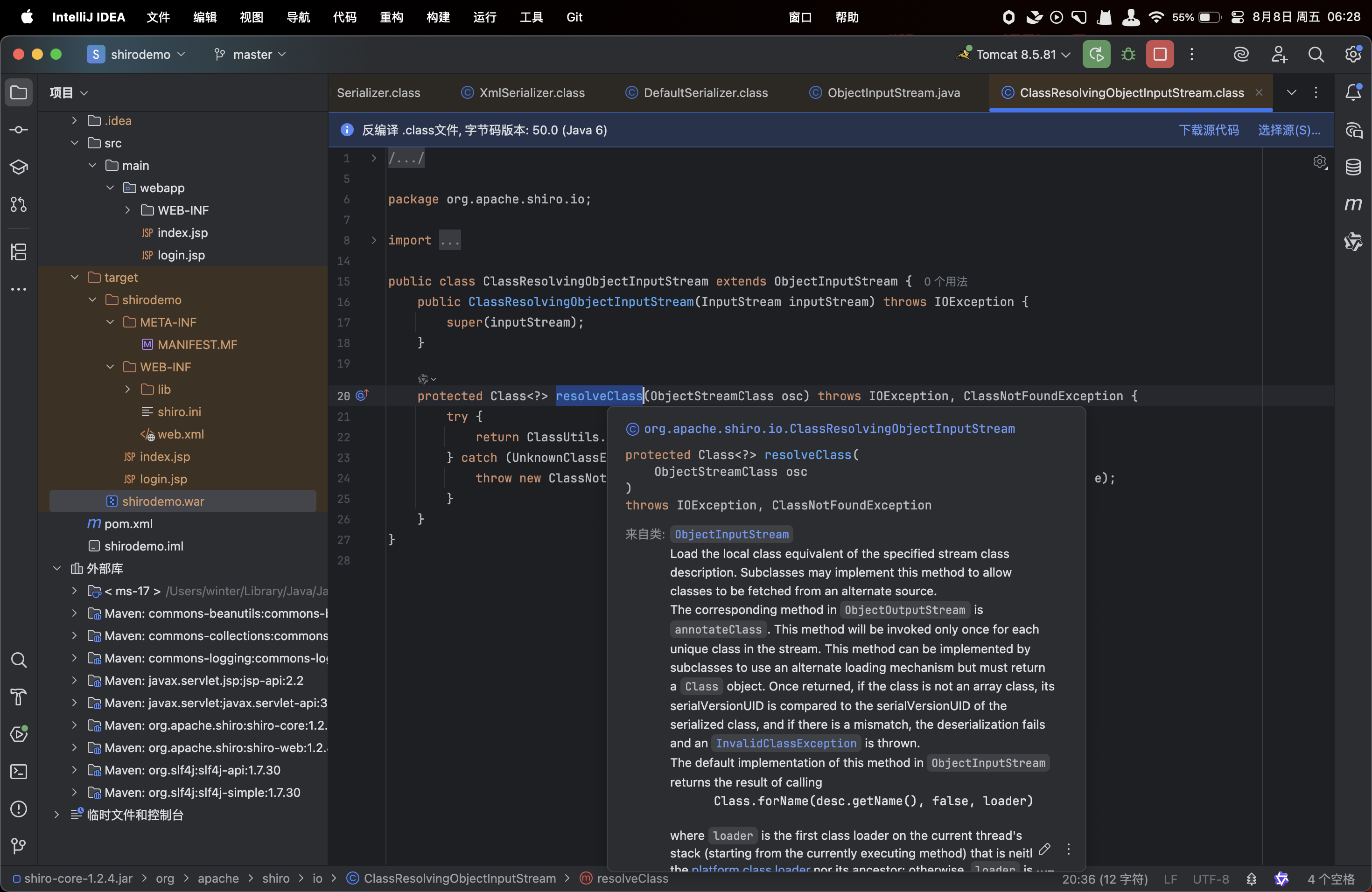
Task: Switch to the ObjectInputStream.java tab
Action: pyautogui.click(x=893, y=93)
